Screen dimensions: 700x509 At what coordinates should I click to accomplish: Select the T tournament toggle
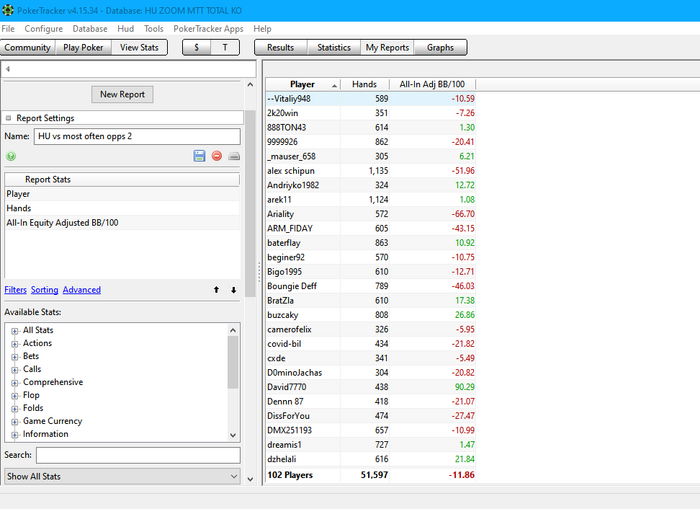tap(225, 47)
